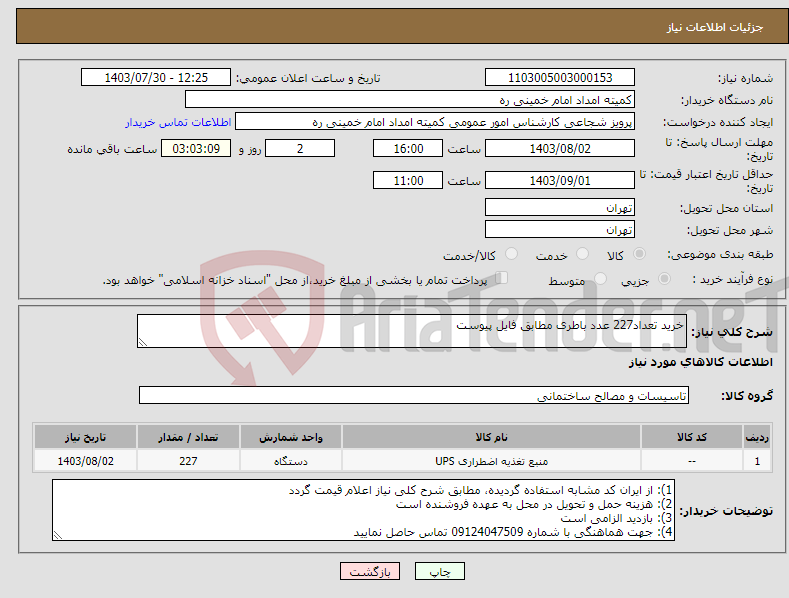The width and height of the screenshot is (789, 598).
Task: Click the announcement date field 1403/07/30 - 12:25
Action: pos(156,78)
